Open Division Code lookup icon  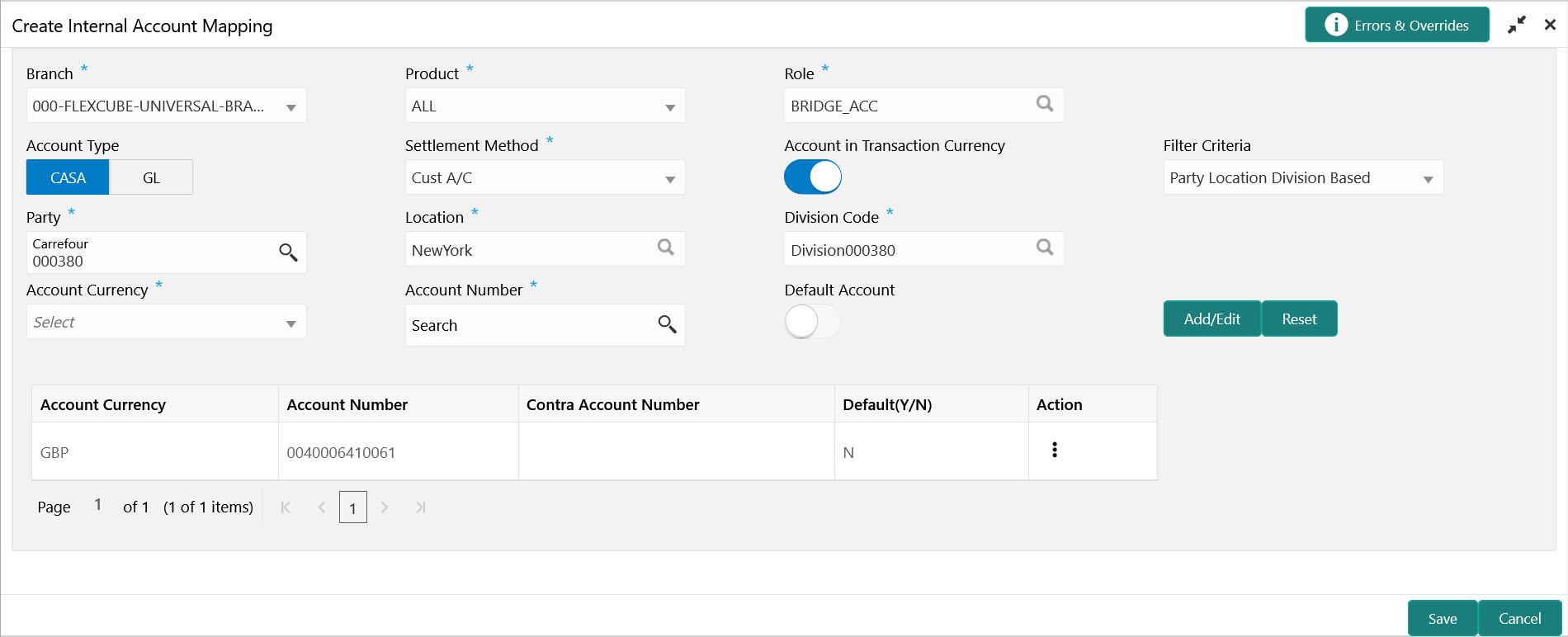click(x=1045, y=248)
